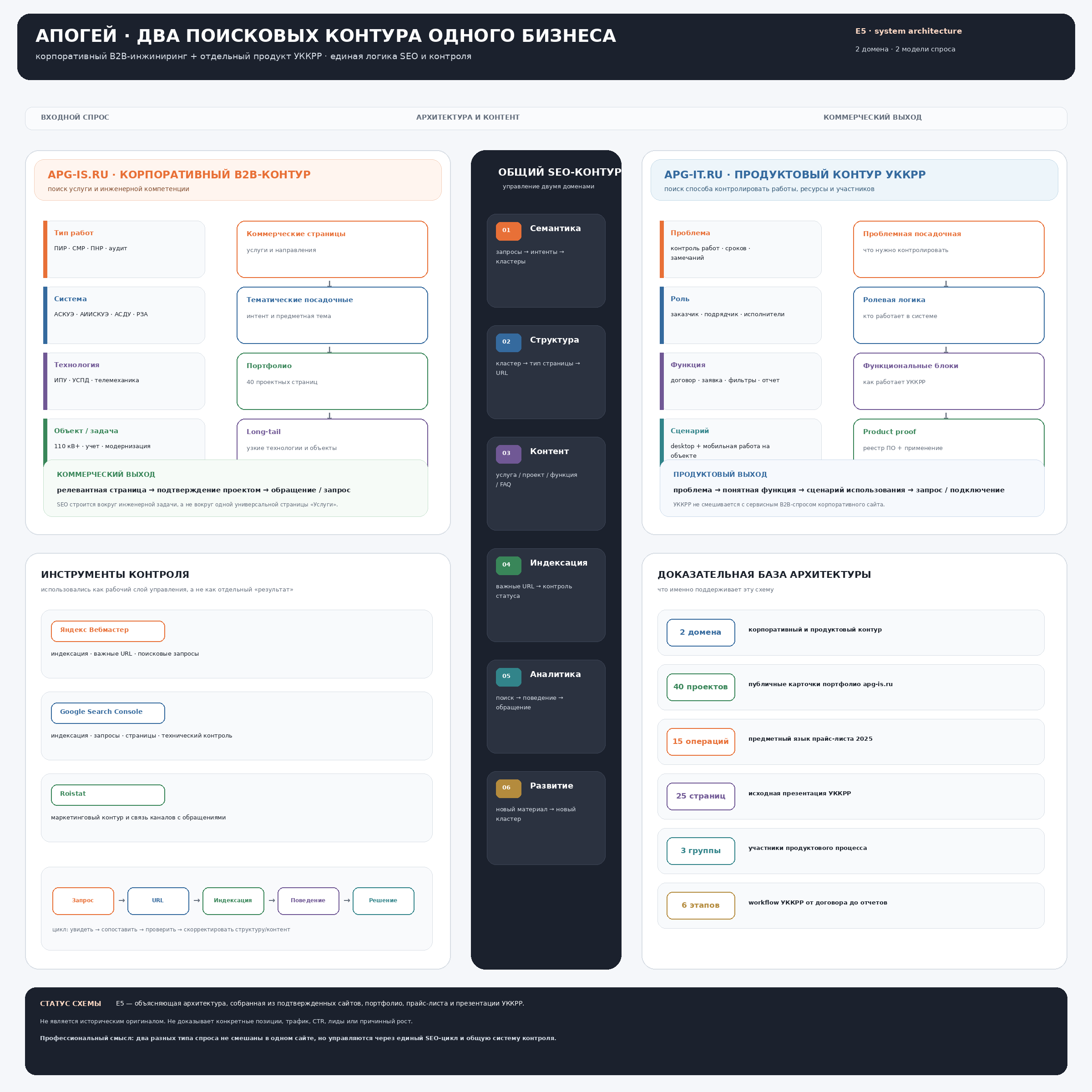Open the Тематические посадочные card

point(332,315)
